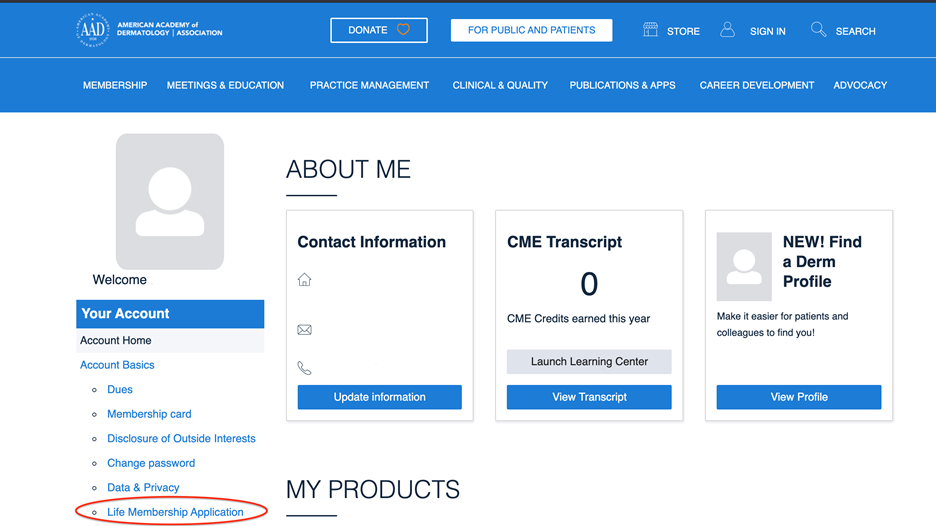Click 'CME Credits earned this year' text

578,318
